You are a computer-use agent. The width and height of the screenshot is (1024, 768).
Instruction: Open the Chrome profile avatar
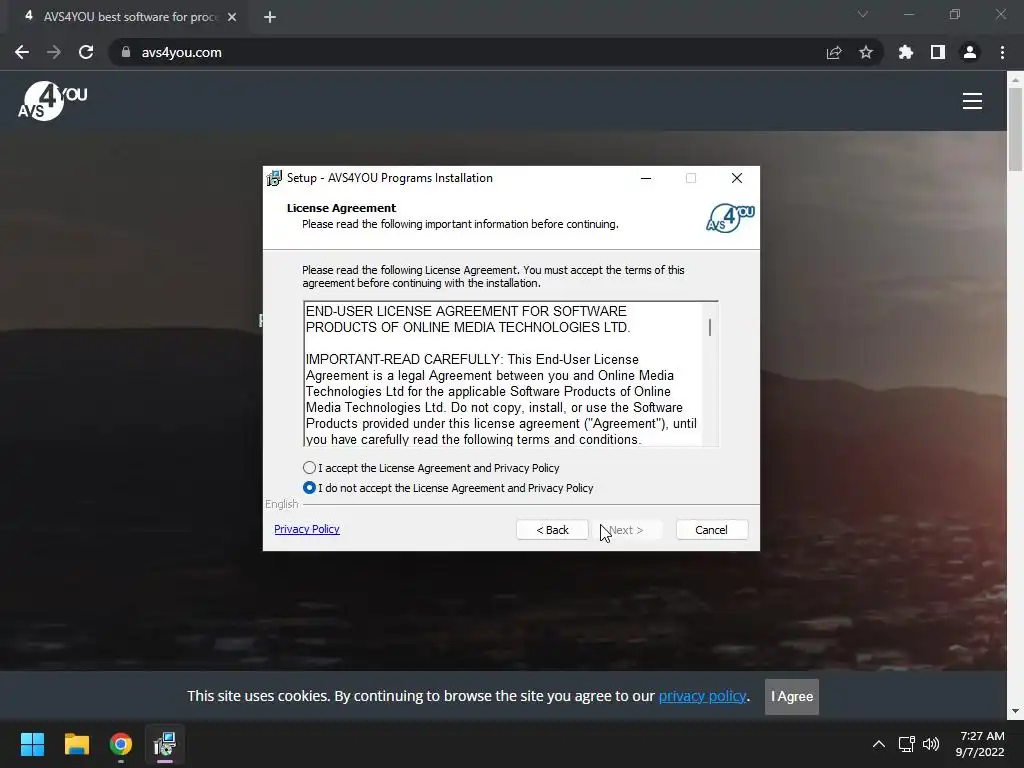tap(970, 52)
